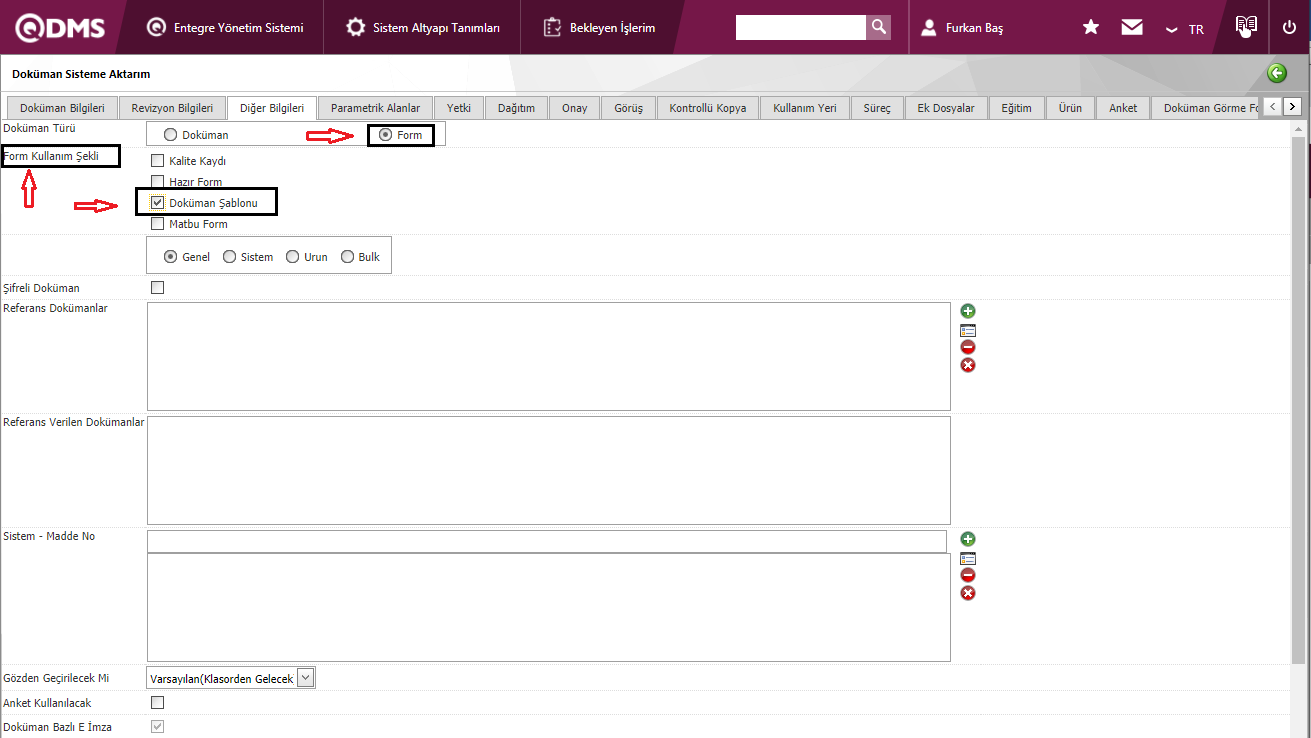Viewport: 1311px width, 738px height.
Task: Switch to the Onay tab
Action: coord(575,108)
